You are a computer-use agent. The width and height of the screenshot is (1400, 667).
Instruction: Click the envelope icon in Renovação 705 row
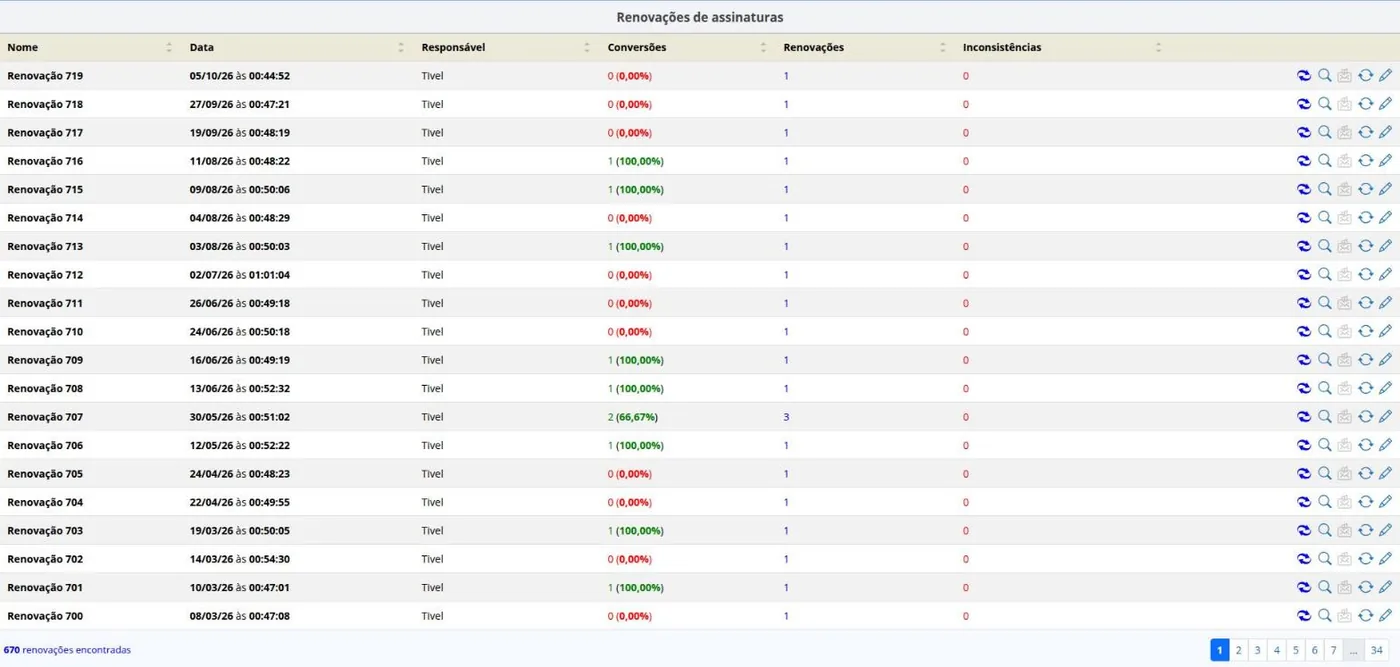pyautogui.click(x=1345, y=473)
